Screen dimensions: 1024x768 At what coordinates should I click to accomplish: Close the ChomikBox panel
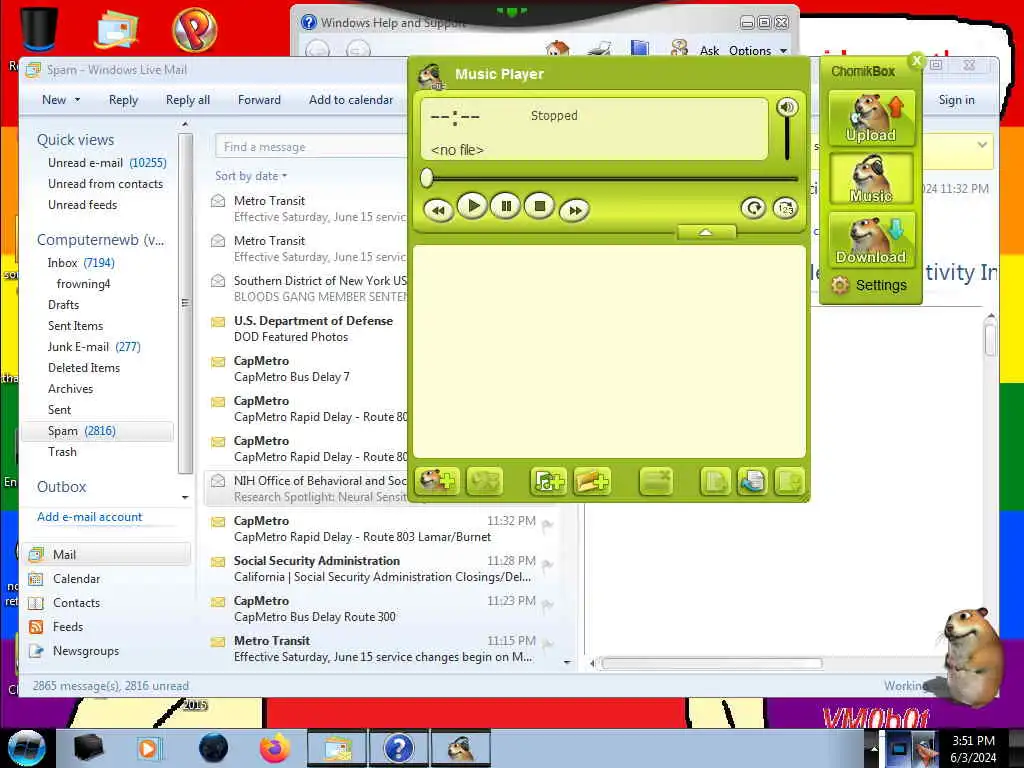916,61
